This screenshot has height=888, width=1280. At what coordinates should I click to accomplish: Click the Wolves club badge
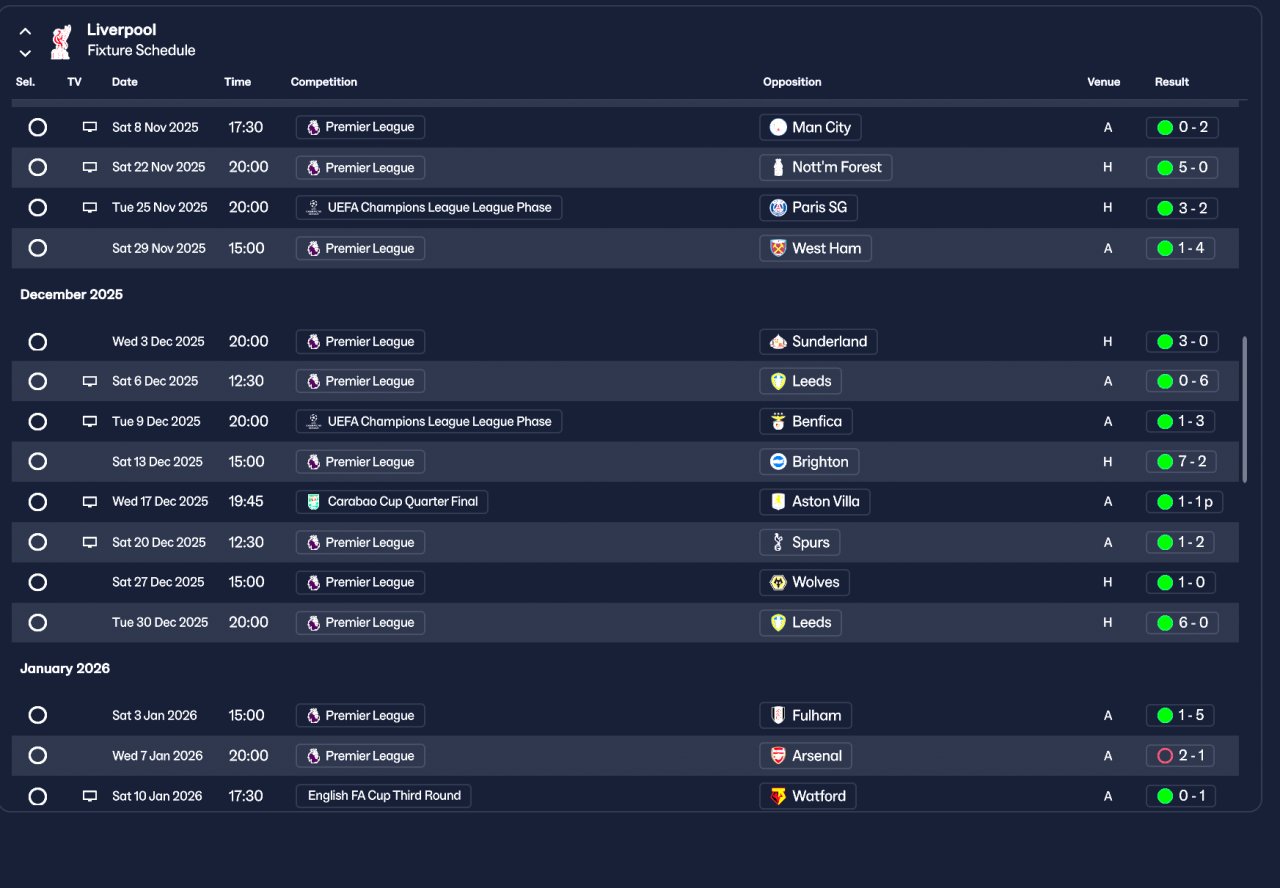tap(778, 582)
